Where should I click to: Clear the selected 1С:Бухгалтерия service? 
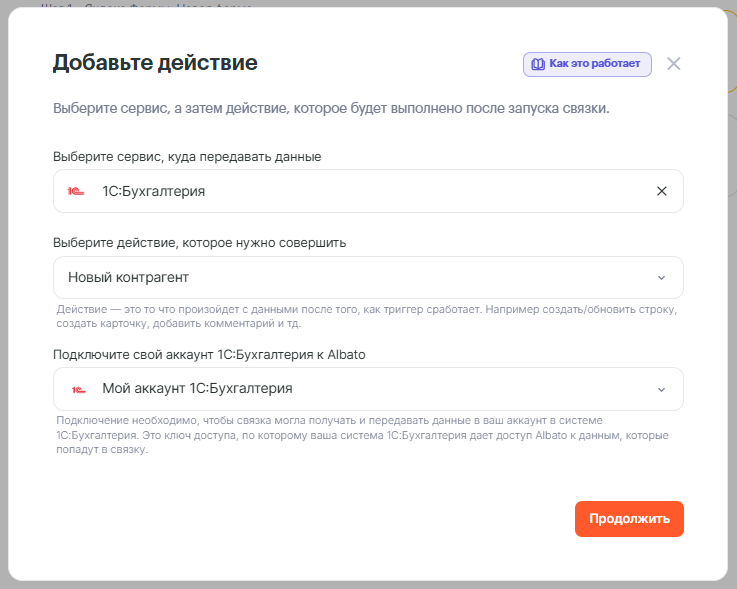[661, 191]
